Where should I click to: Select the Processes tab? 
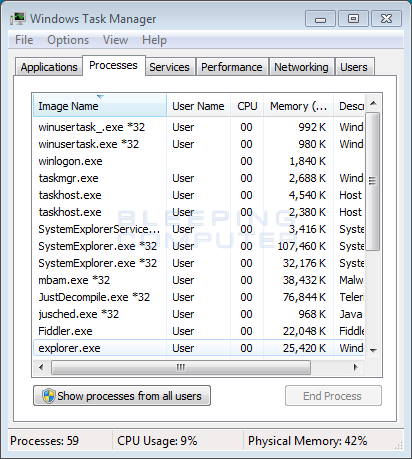point(113,65)
